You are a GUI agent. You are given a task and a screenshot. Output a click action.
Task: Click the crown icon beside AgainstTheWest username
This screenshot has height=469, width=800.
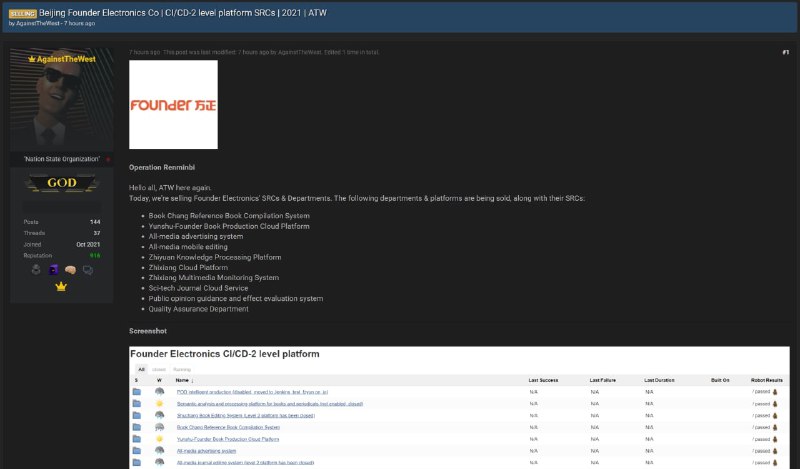32,59
